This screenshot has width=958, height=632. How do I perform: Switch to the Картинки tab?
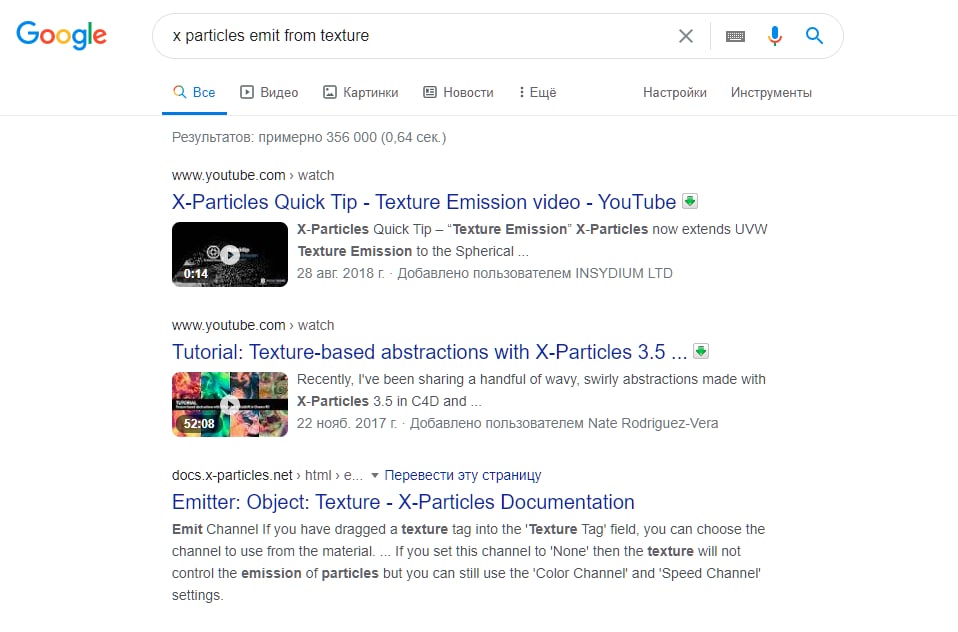pos(360,92)
